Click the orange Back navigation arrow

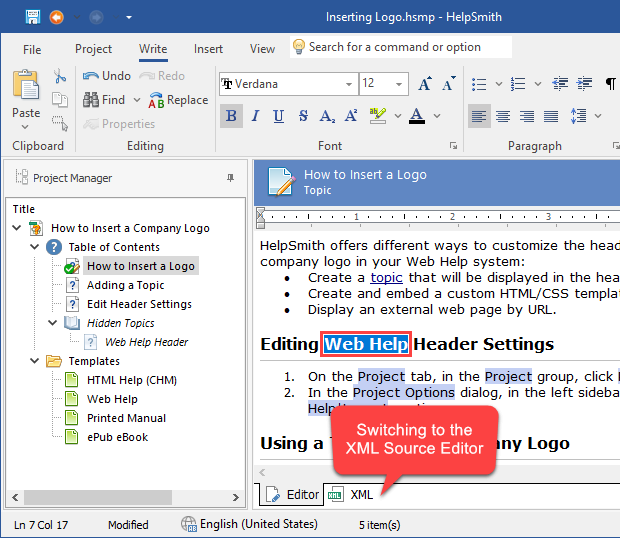tap(57, 17)
